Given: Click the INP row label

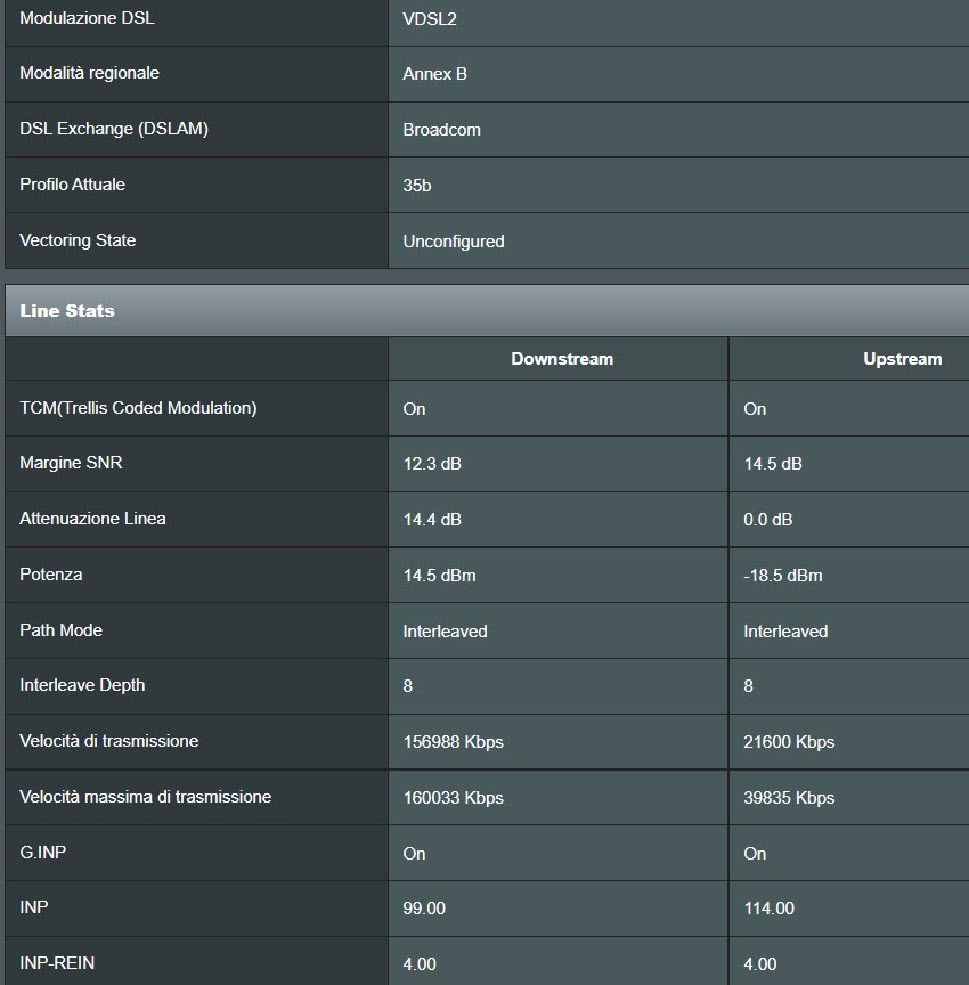Looking at the screenshot, I should pyautogui.click(x=34, y=907).
